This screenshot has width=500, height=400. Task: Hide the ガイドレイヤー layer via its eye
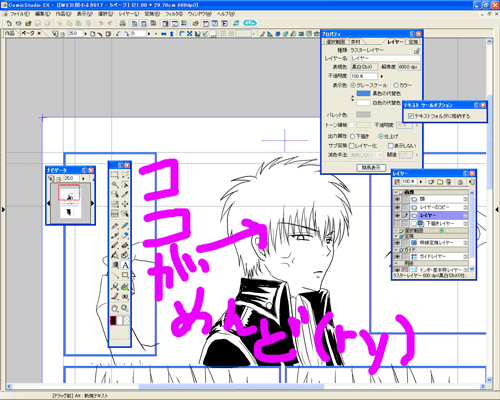pyautogui.click(x=397, y=257)
